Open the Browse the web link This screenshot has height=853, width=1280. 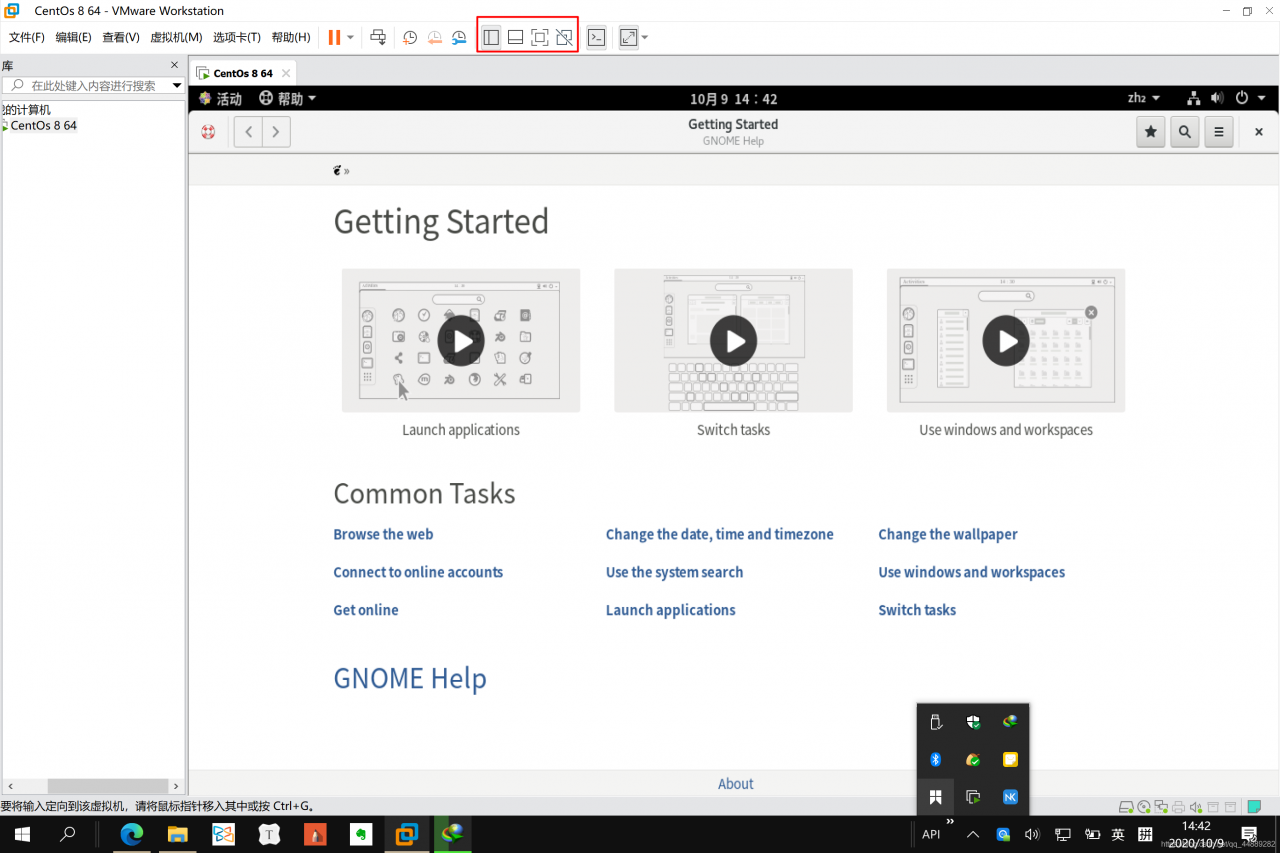point(383,534)
